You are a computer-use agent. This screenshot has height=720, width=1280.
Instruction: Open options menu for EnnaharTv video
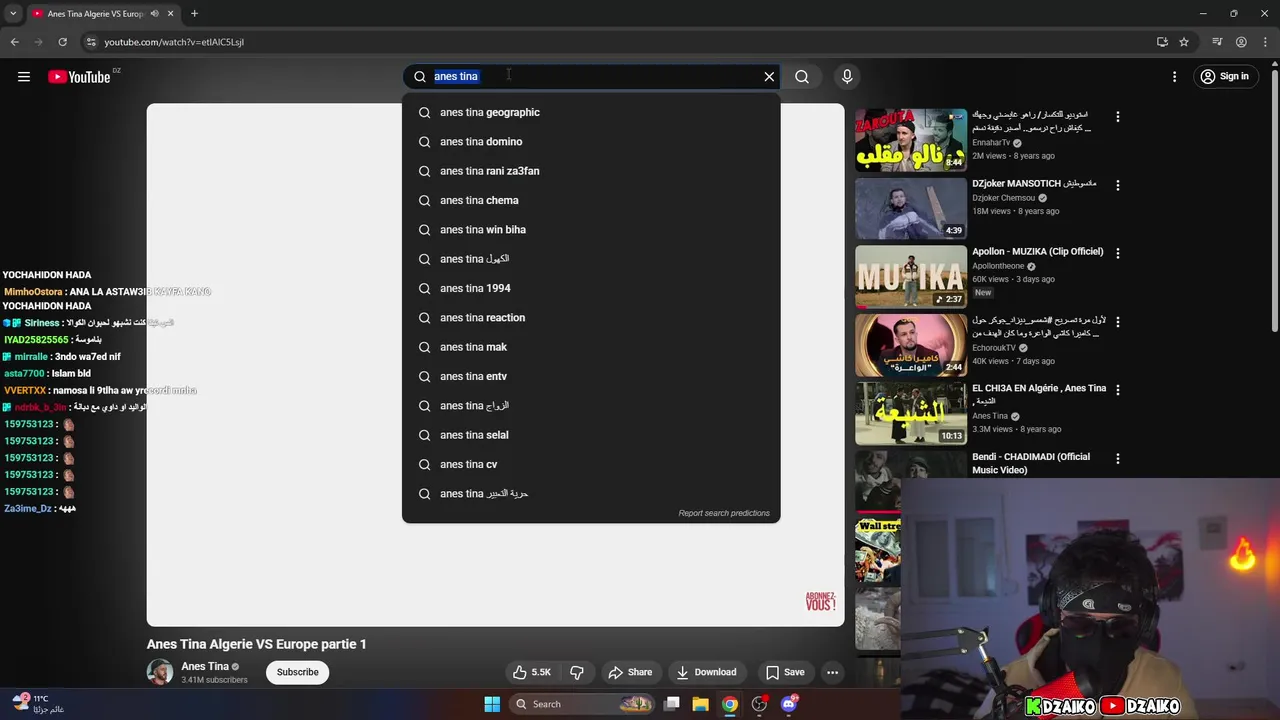click(x=1118, y=117)
